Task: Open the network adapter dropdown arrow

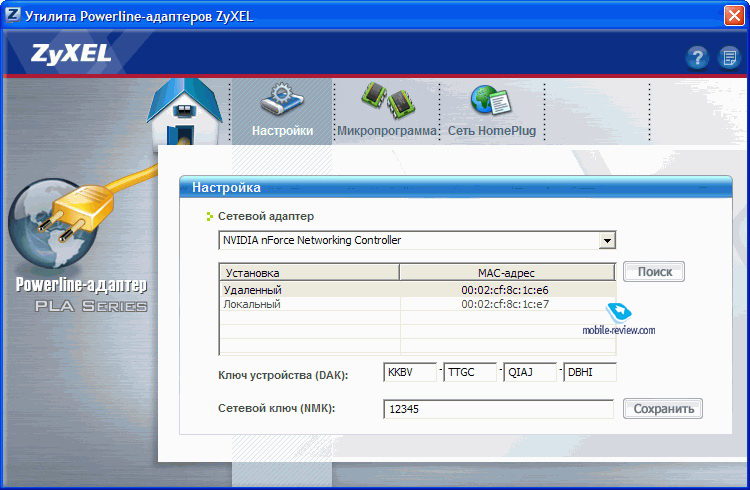Action: pos(607,240)
